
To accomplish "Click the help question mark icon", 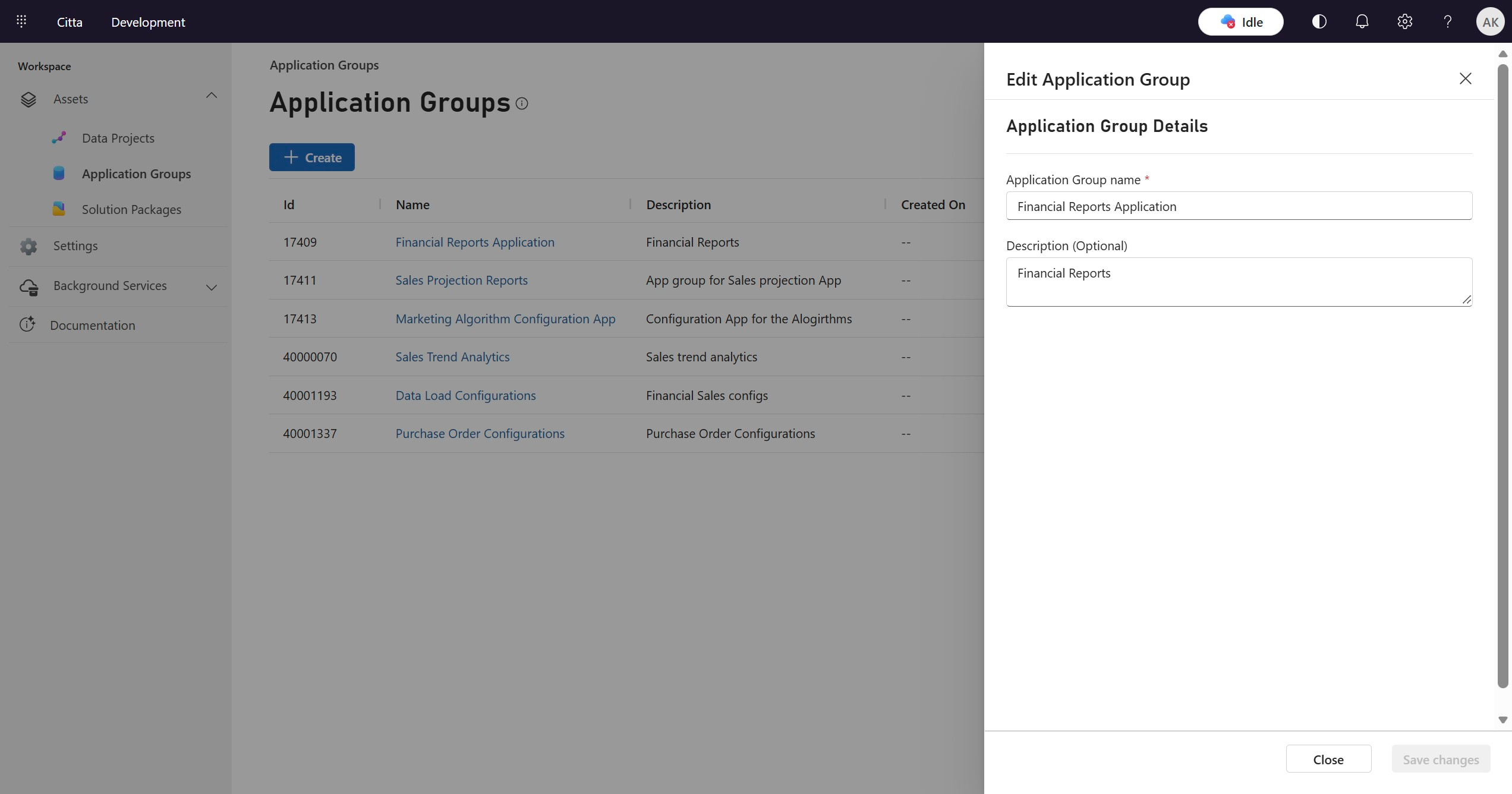I will coord(1447,21).
